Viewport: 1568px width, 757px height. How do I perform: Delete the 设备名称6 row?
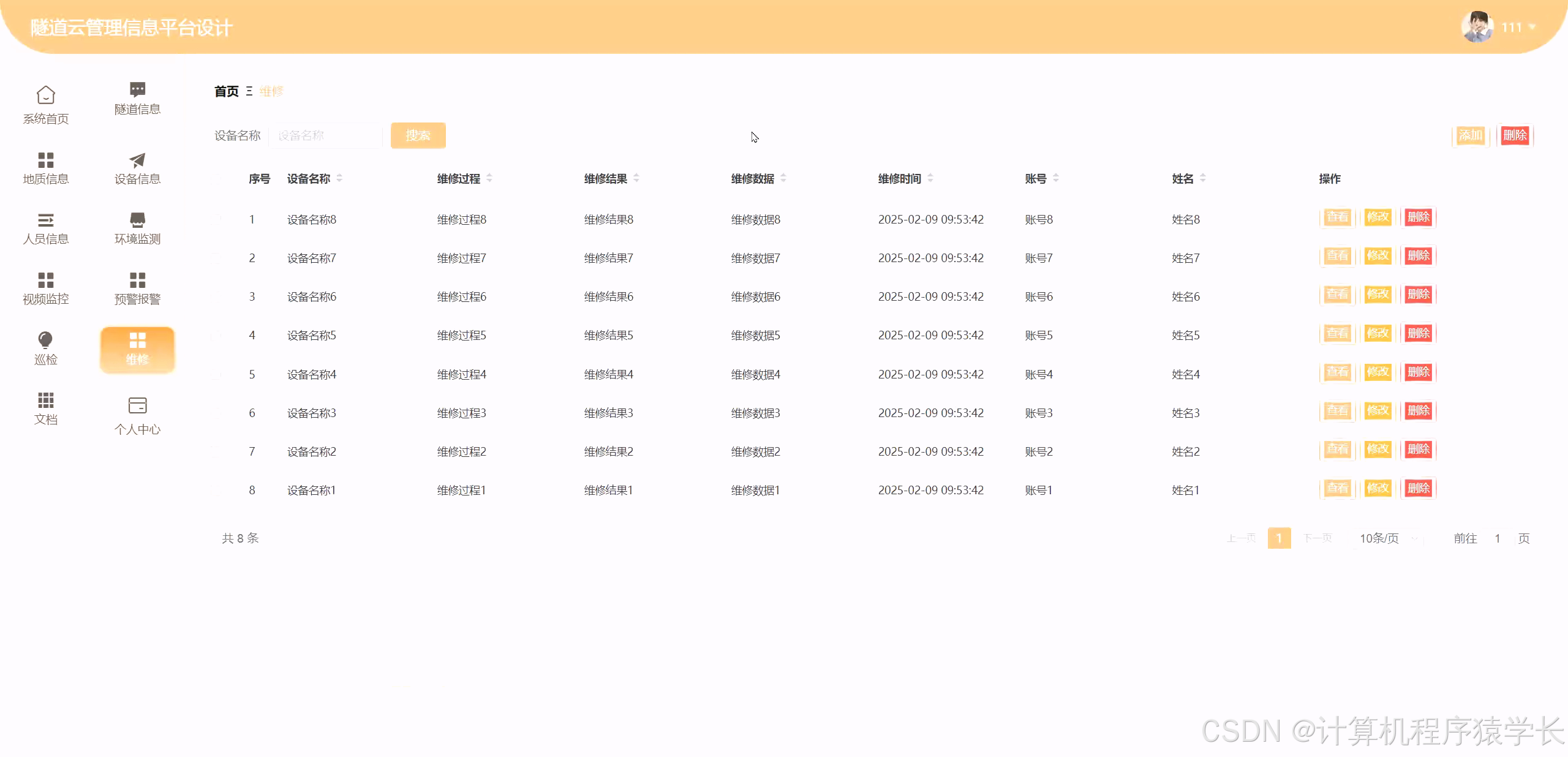[1418, 295]
